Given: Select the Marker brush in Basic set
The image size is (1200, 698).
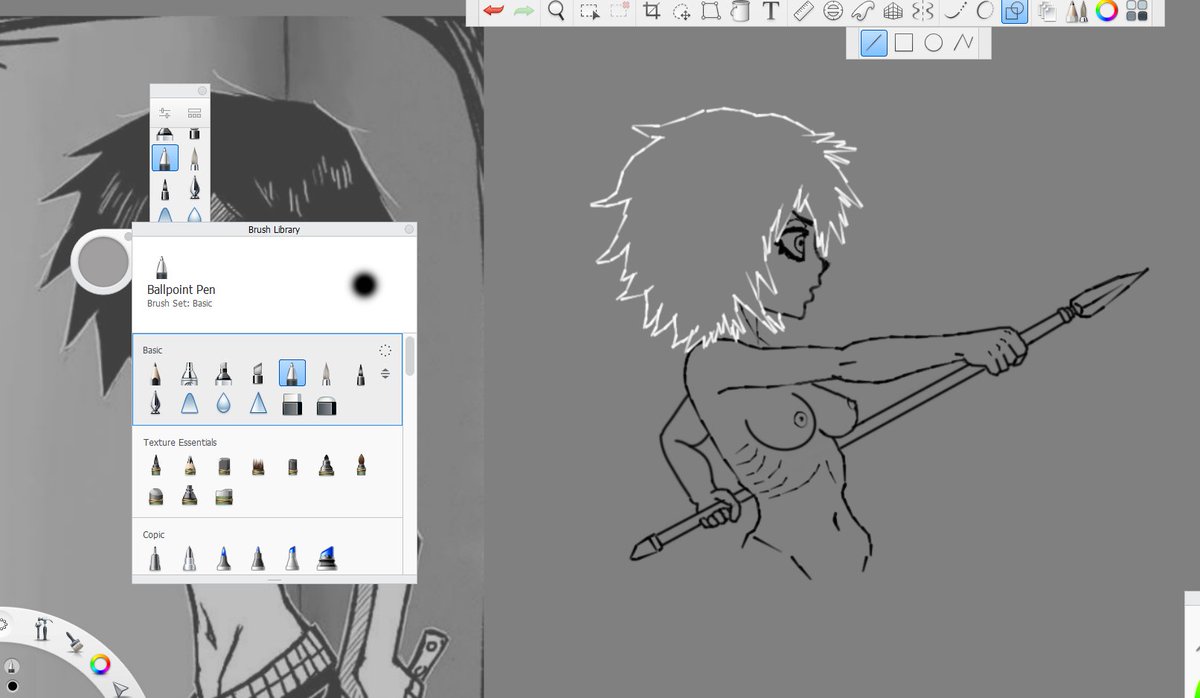Looking at the screenshot, I should coord(223,374).
